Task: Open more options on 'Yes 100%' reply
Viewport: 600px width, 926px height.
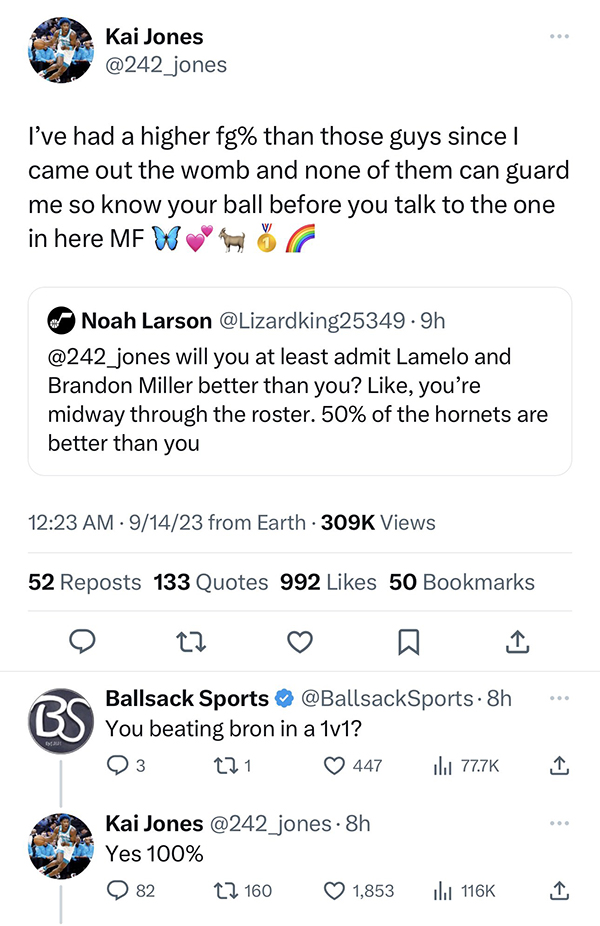Action: click(560, 823)
